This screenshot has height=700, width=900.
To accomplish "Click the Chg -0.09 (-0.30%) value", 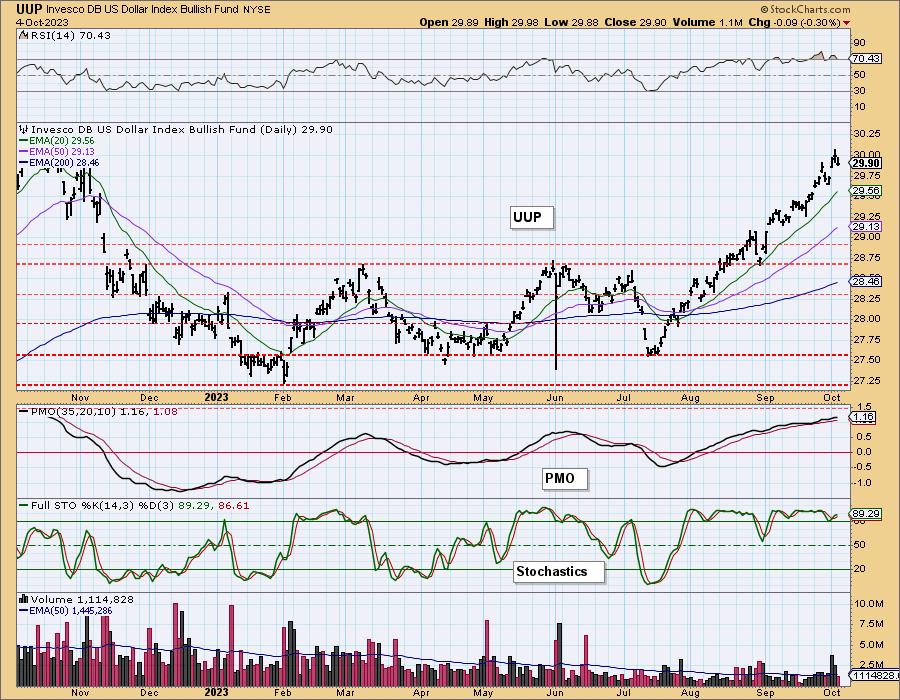I will point(794,22).
